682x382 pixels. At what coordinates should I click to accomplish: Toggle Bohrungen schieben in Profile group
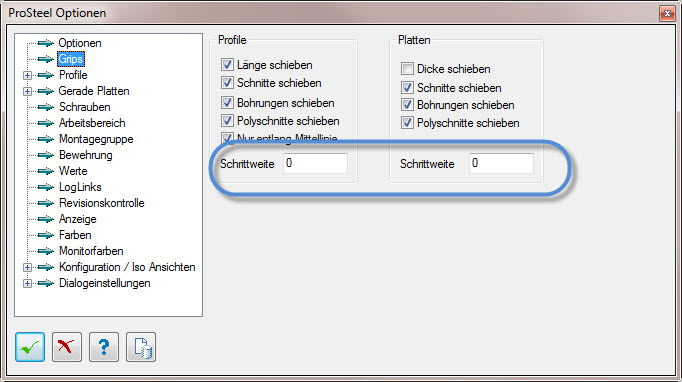[x=227, y=103]
